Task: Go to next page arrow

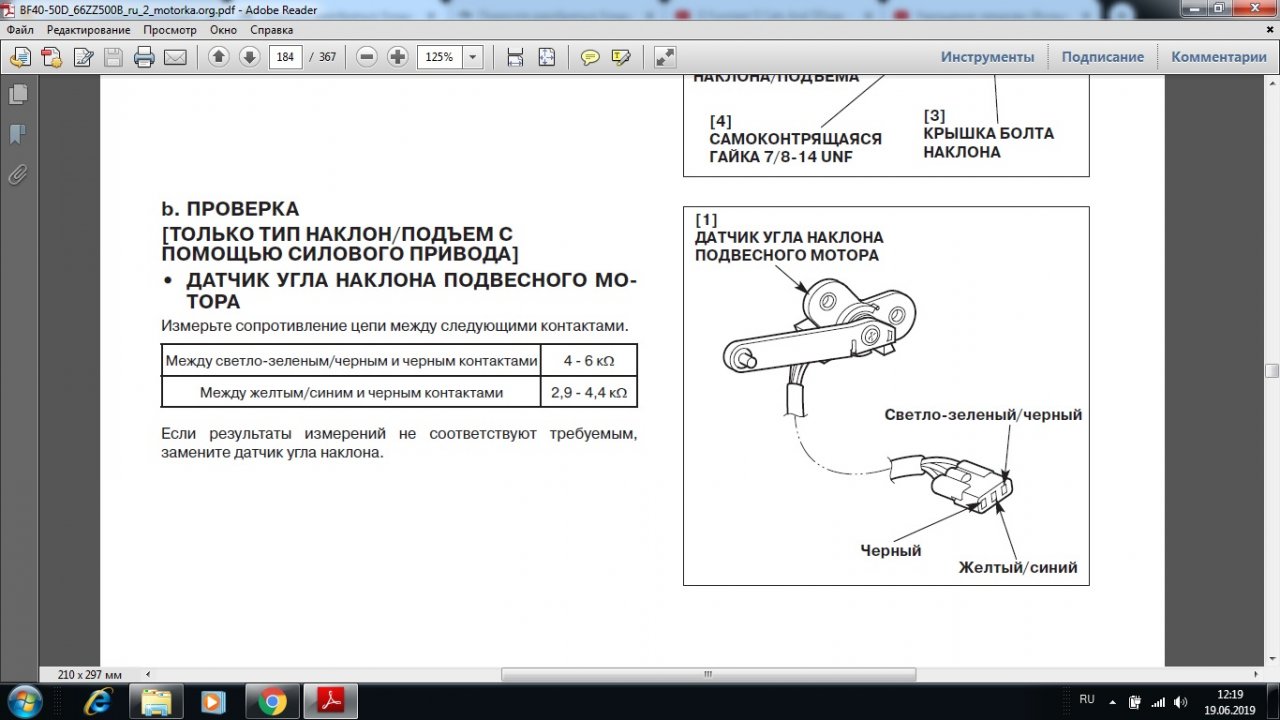Action: click(249, 57)
